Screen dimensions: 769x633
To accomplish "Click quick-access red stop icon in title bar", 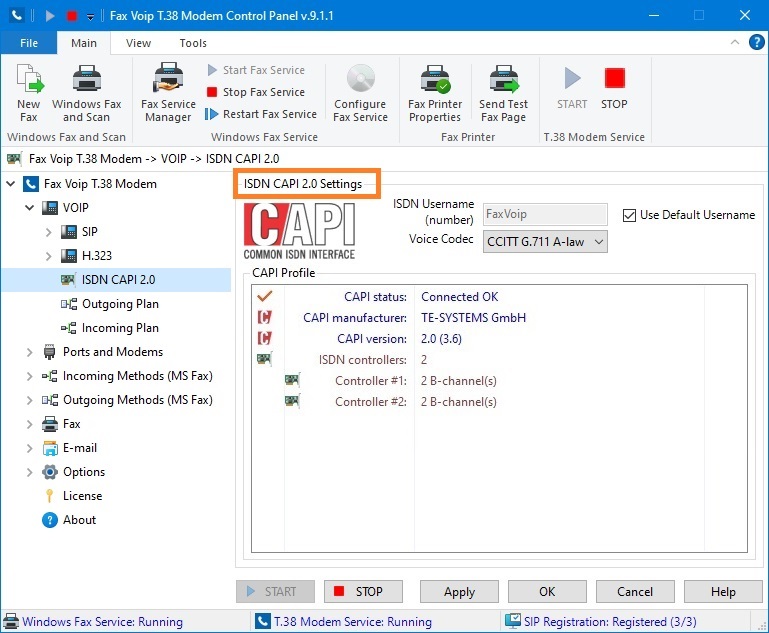I will (72, 16).
